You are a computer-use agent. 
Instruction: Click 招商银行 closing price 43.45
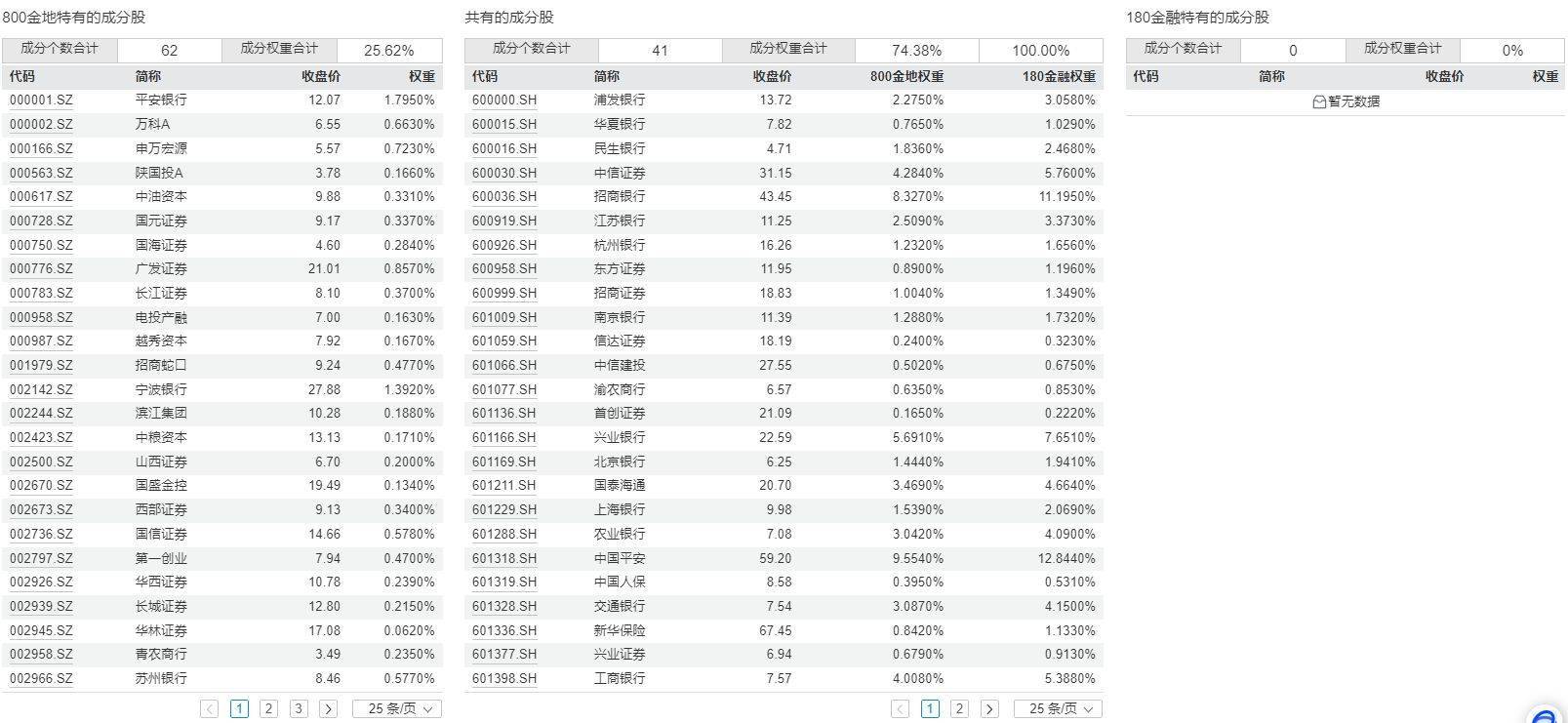(x=776, y=196)
